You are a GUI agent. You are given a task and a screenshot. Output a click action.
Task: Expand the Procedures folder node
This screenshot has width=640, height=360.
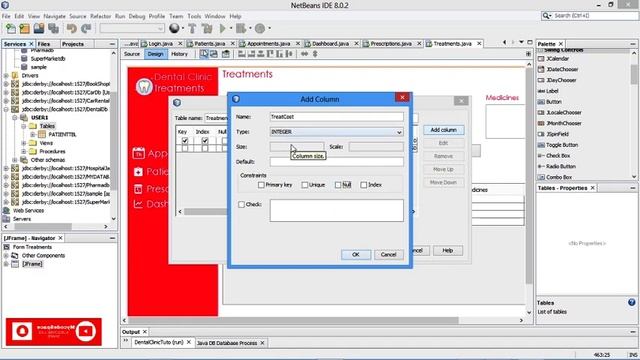24,151
